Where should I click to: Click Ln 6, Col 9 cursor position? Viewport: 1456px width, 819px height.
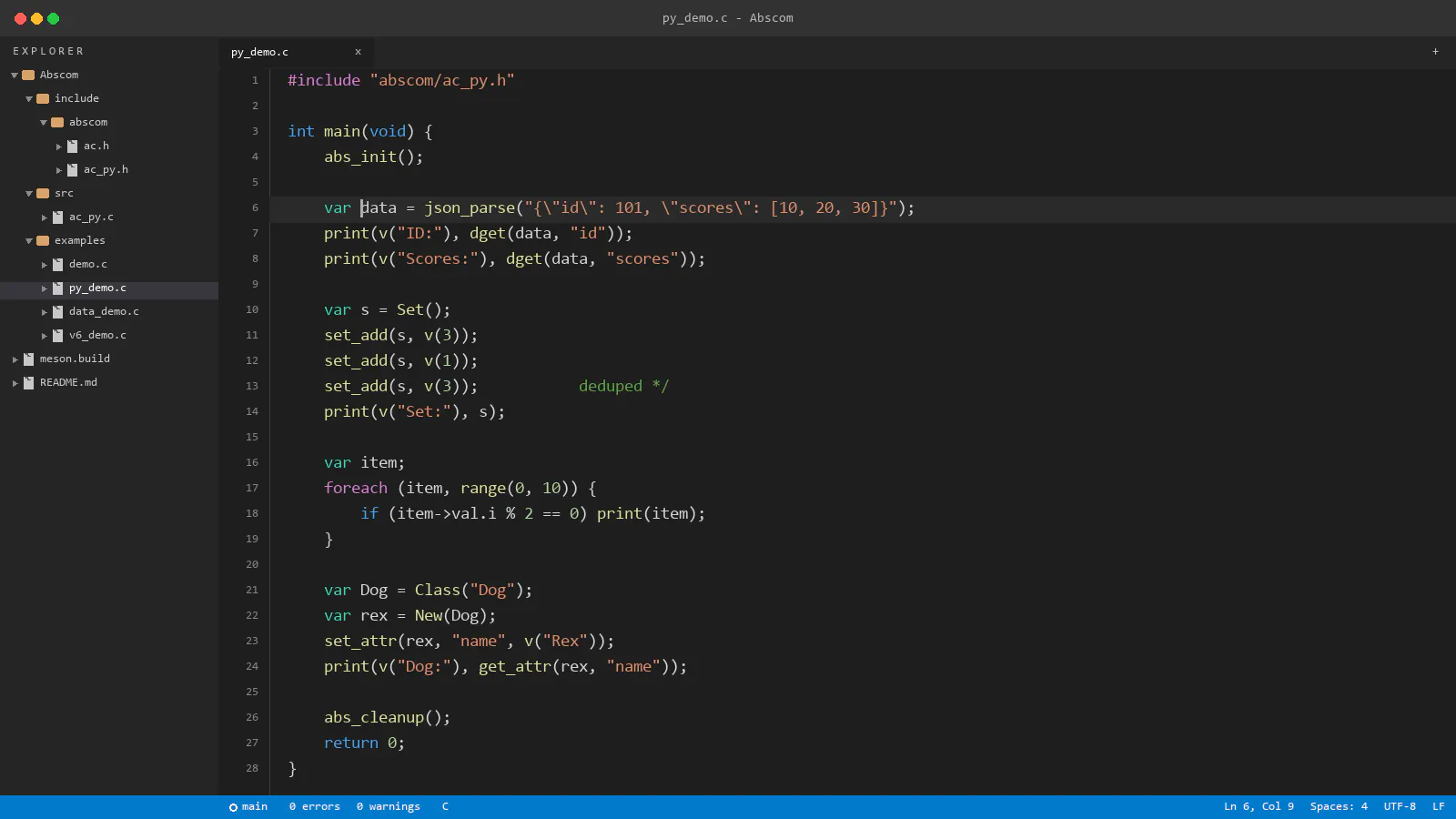(x=1259, y=807)
